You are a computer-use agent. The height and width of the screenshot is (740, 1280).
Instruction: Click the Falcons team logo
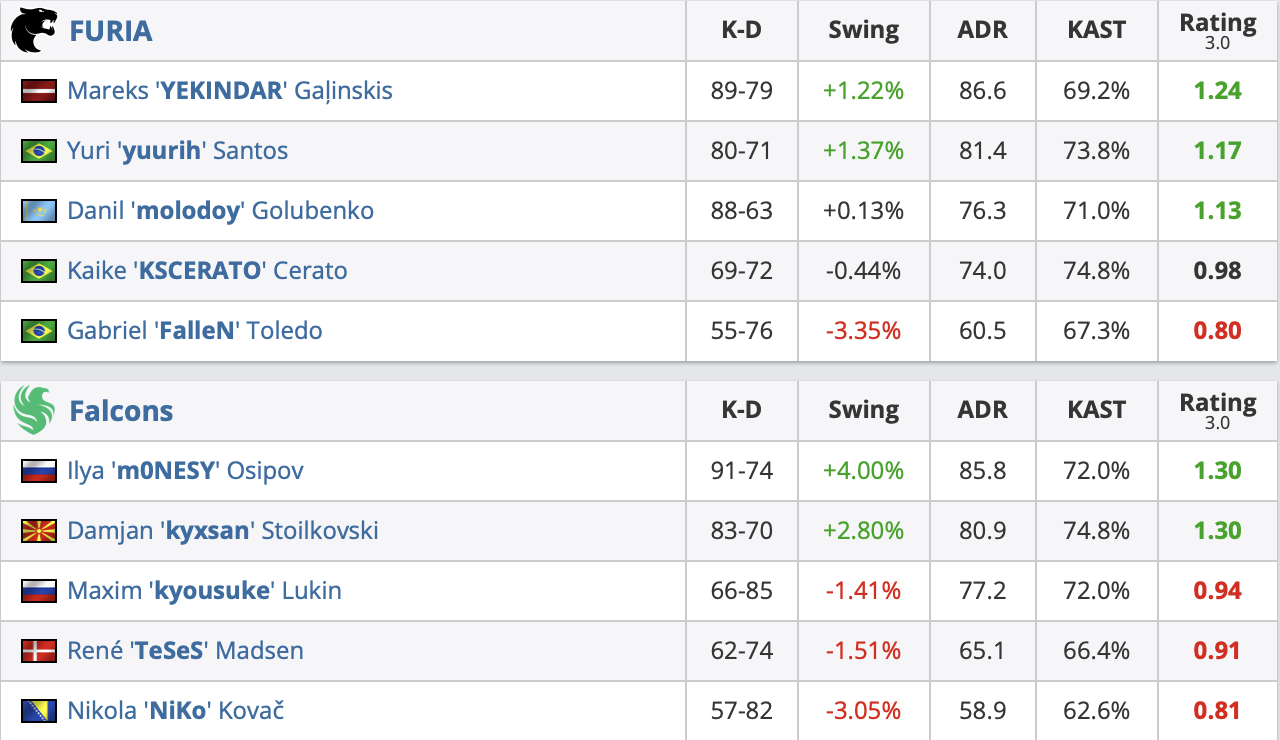(34, 411)
